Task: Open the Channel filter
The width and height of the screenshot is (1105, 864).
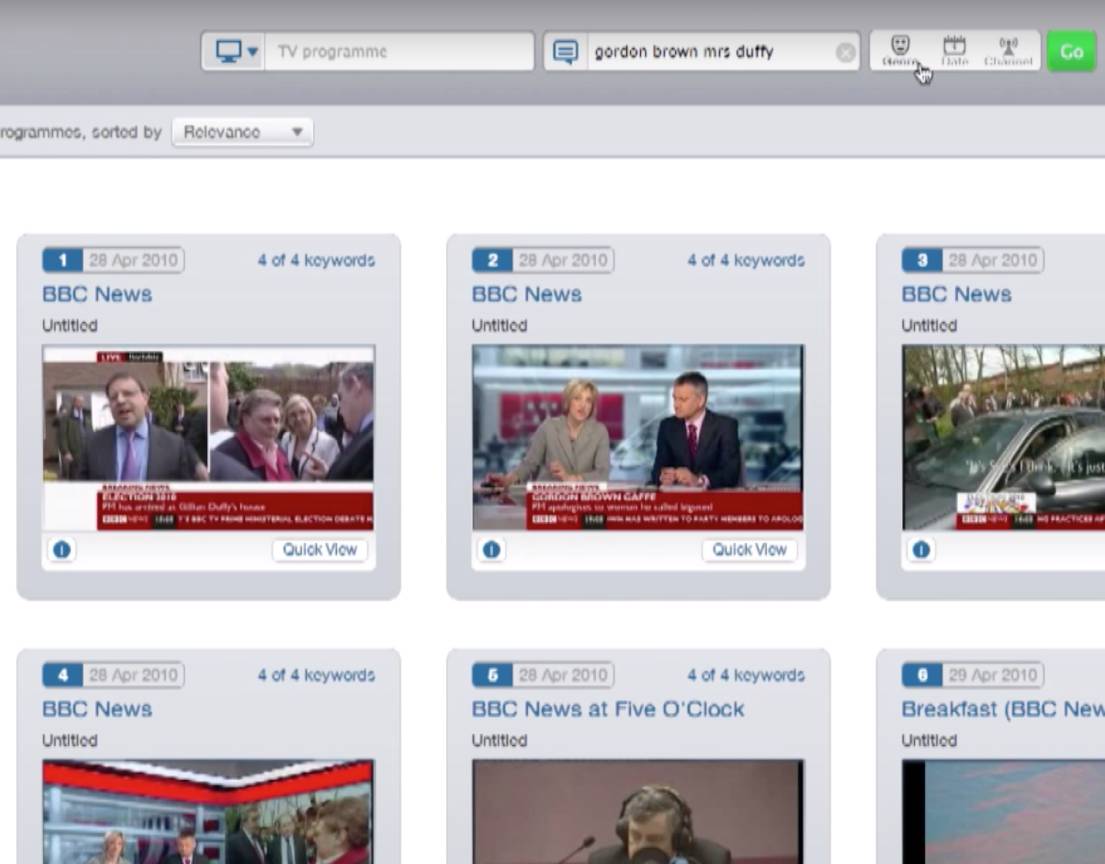Action: (x=1008, y=51)
